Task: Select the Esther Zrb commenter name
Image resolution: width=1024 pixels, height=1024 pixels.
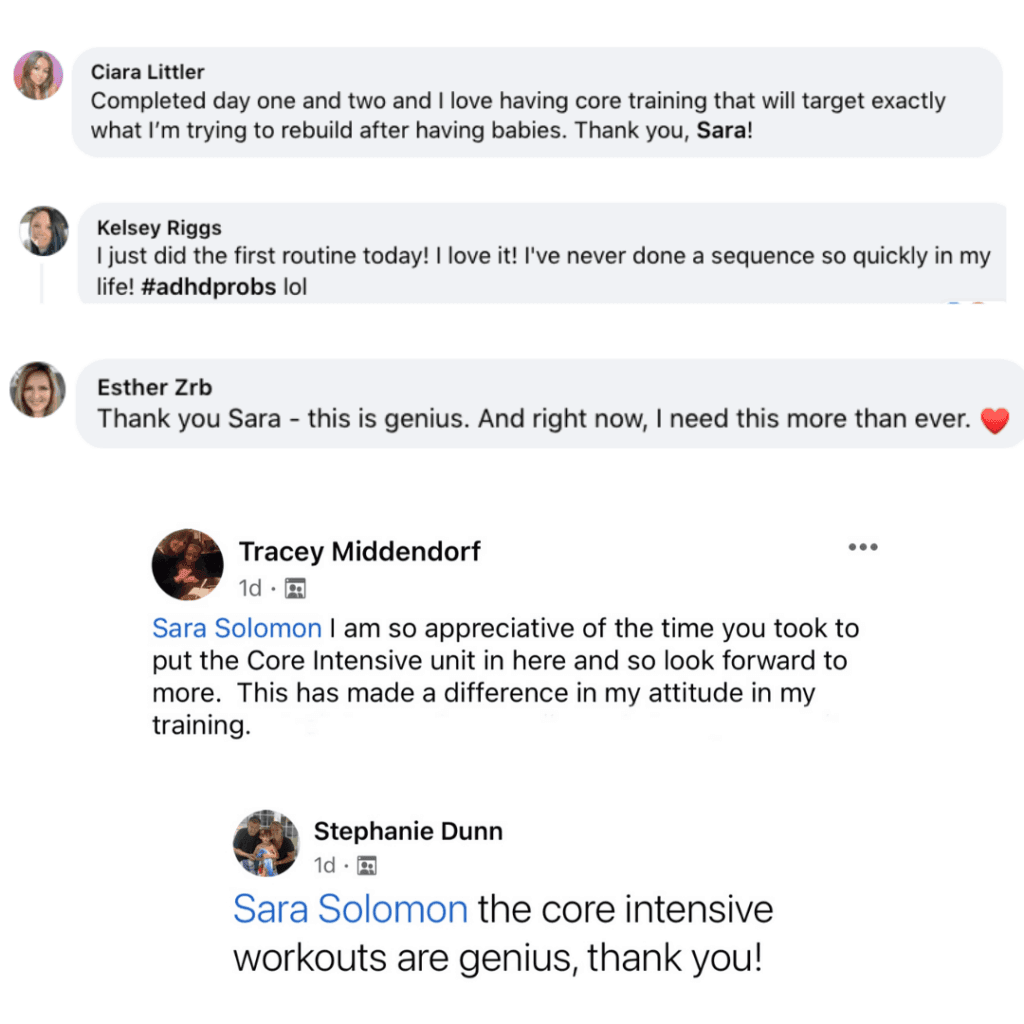Action: pos(155,388)
